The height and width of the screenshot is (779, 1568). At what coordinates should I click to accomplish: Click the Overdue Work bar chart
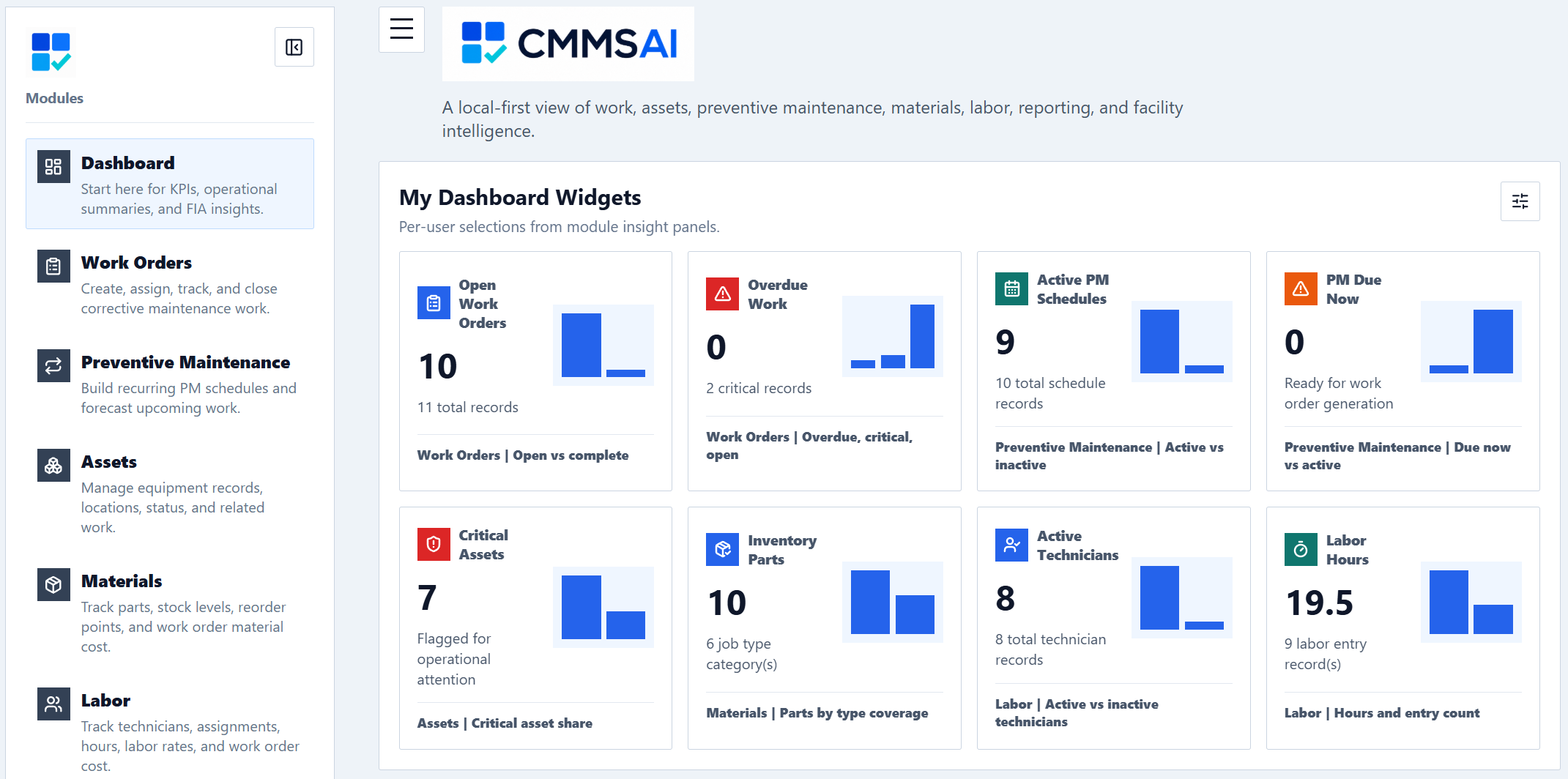pyautogui.click(x=893, y=336)
